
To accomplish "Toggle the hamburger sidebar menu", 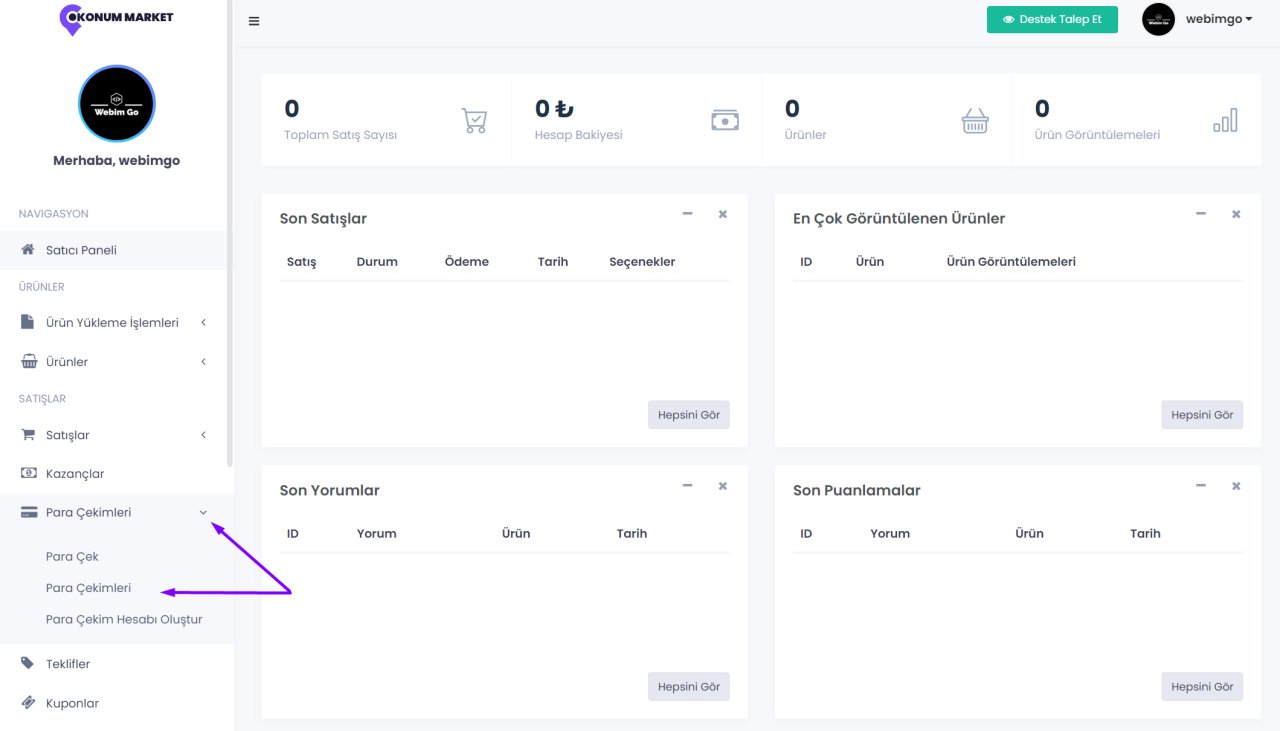I will point(254,21).
